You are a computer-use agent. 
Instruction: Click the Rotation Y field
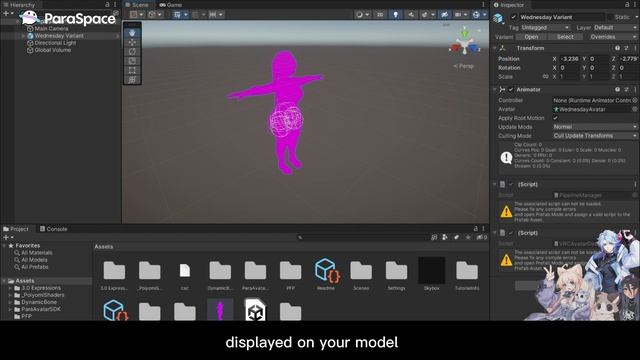[x=599, y=68]
